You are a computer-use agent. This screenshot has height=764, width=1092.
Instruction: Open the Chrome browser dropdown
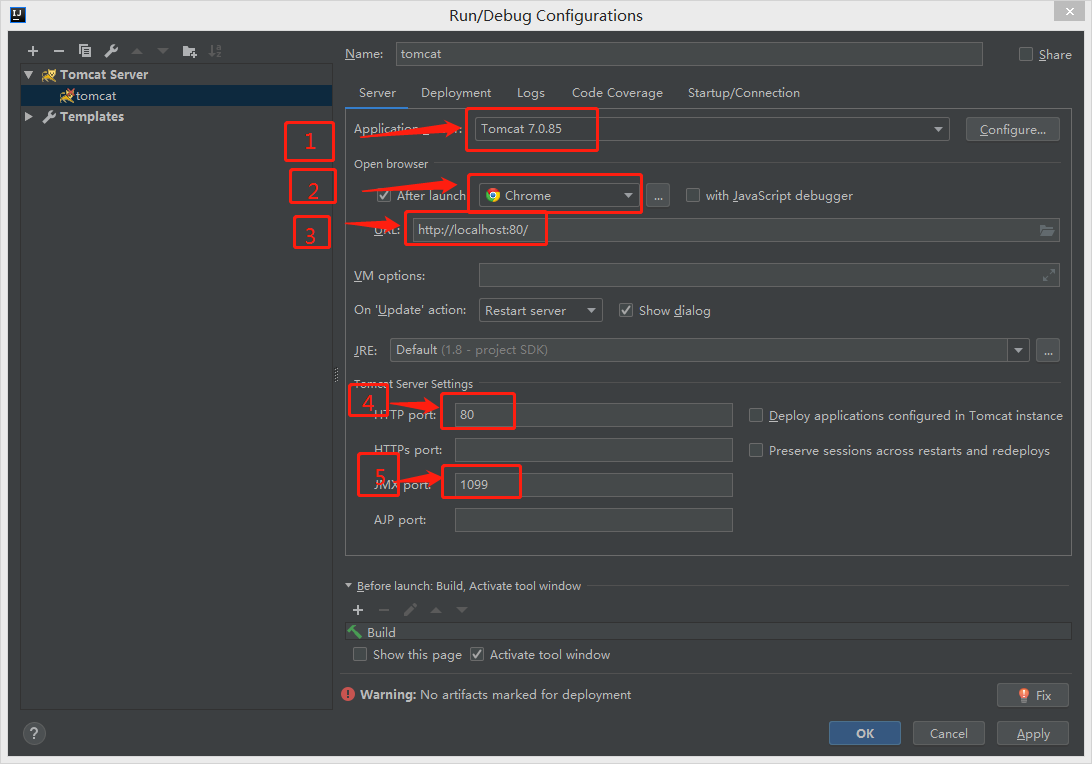click(559, 196)
